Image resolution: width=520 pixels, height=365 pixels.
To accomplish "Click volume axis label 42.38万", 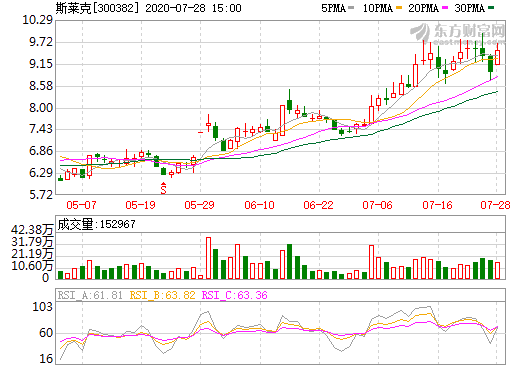I will (x=32, y=230).
